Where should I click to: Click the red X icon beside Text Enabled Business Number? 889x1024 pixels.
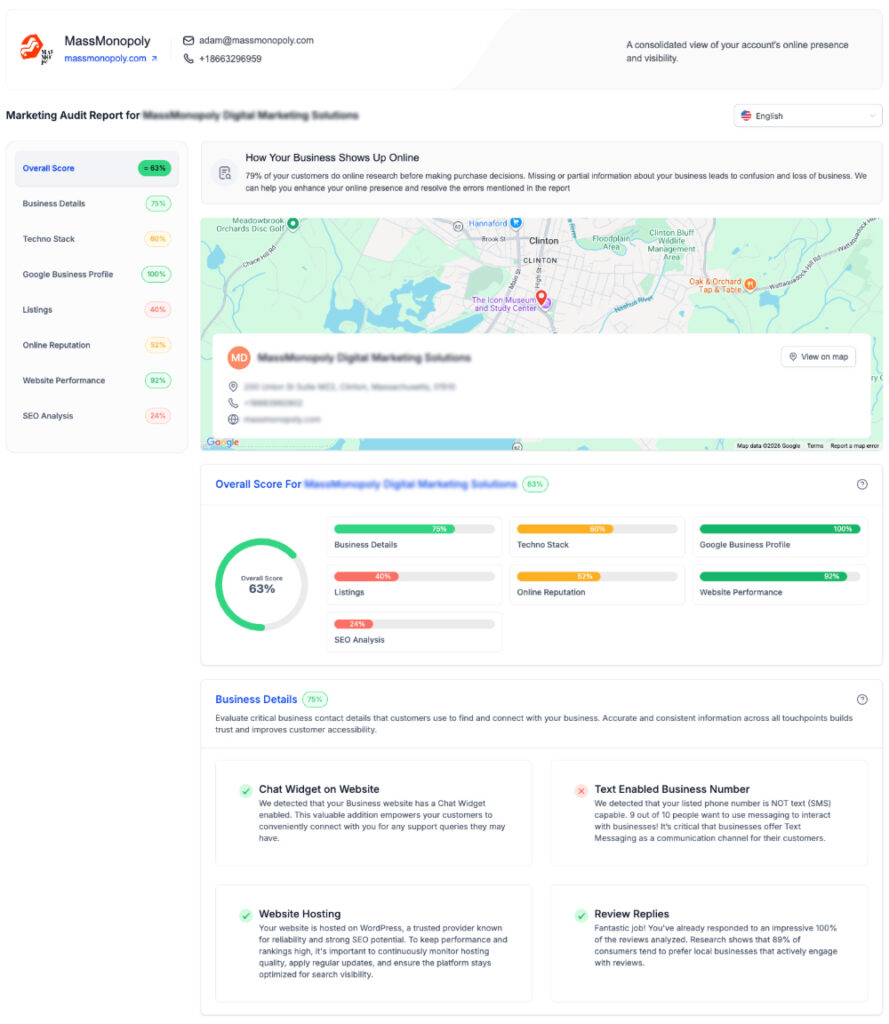click(x=581, y=791)
